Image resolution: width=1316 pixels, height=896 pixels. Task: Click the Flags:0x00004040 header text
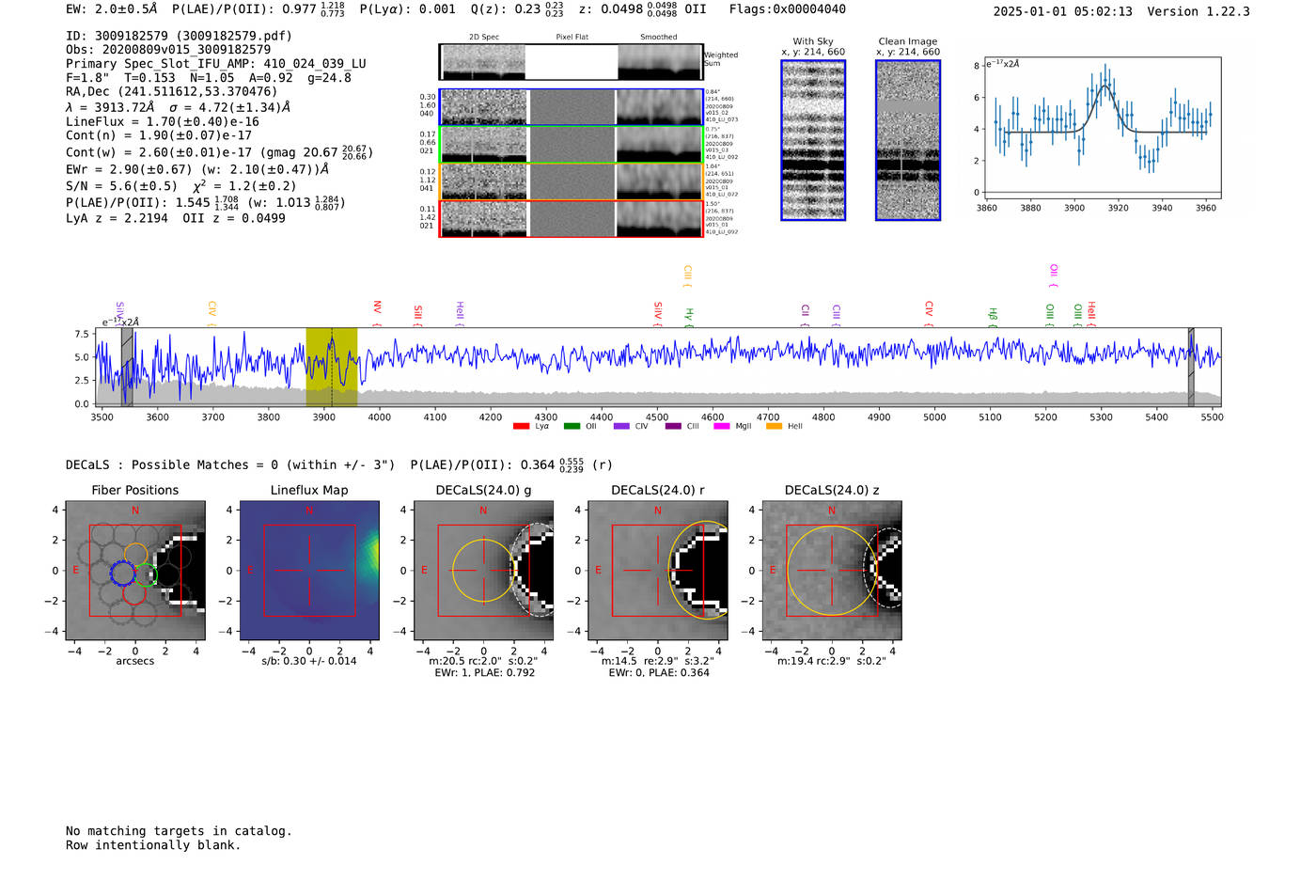click(788, 9)
